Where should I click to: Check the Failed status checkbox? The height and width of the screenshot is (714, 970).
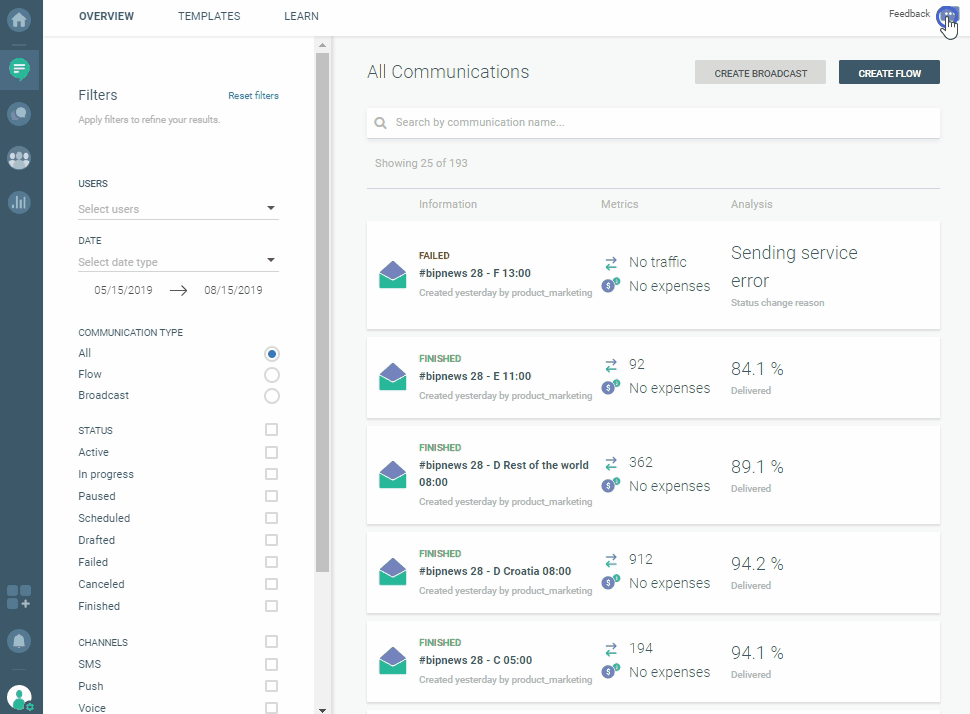[271, 562]
